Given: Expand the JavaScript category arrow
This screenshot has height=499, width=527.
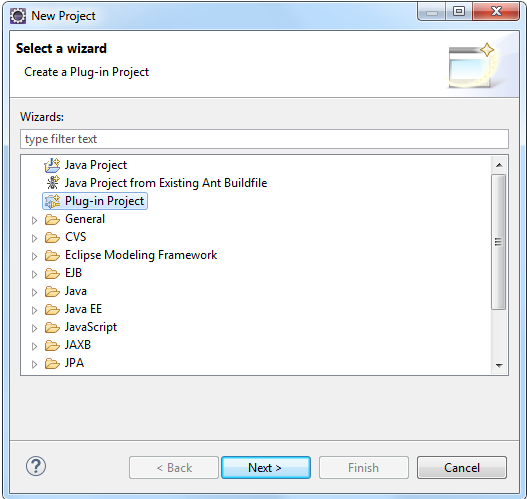Looking at the screenshot, I should click(34, 328).
